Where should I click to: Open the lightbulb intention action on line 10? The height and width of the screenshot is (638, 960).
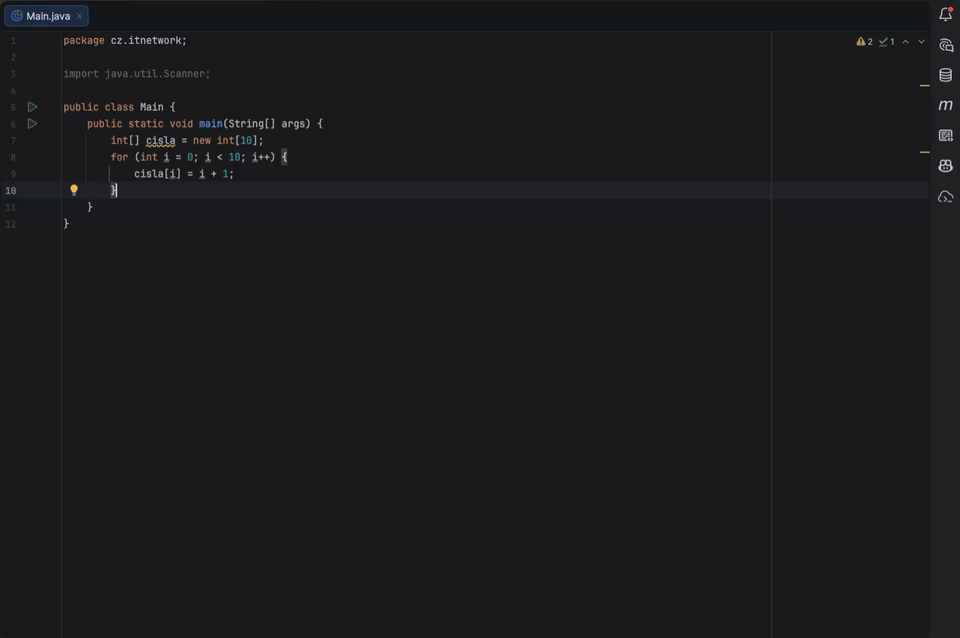pos(74,189)
